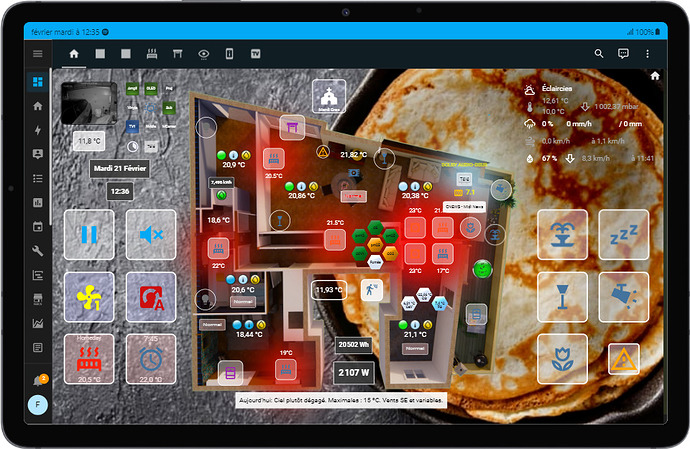The width and height of the screenshot is (690, 449).
Task: Click the red heater Homeday tile
Action: tap(89, 359)
